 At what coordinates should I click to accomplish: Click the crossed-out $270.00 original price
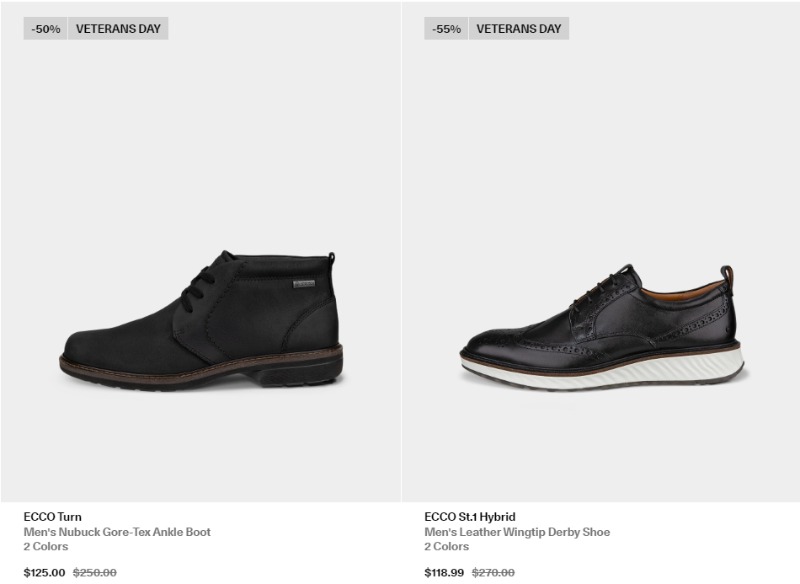pos(493,572)
